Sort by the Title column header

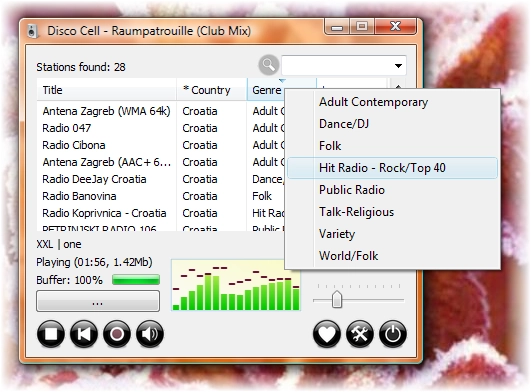(106, 90)
